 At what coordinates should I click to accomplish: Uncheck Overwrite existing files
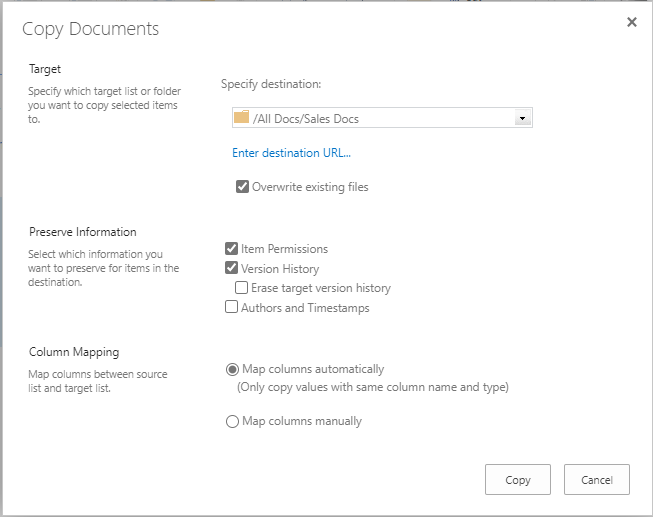point(242,187)
